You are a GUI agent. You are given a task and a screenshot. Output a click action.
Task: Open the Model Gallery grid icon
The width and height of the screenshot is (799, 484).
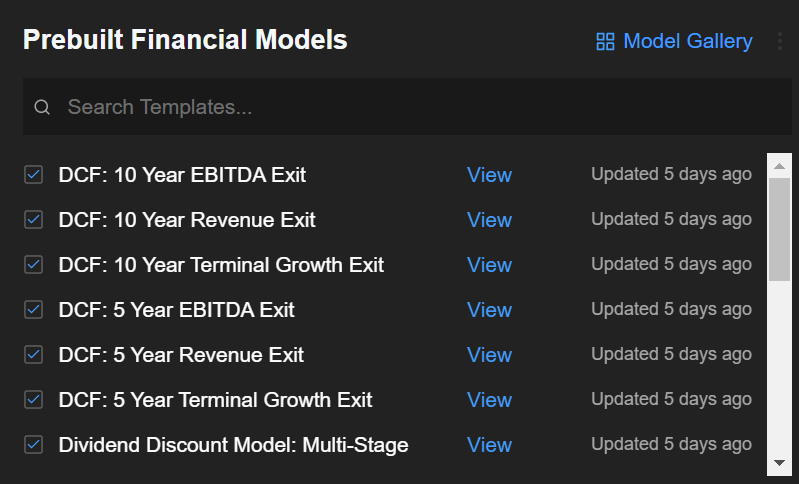(x=605, y=41)
